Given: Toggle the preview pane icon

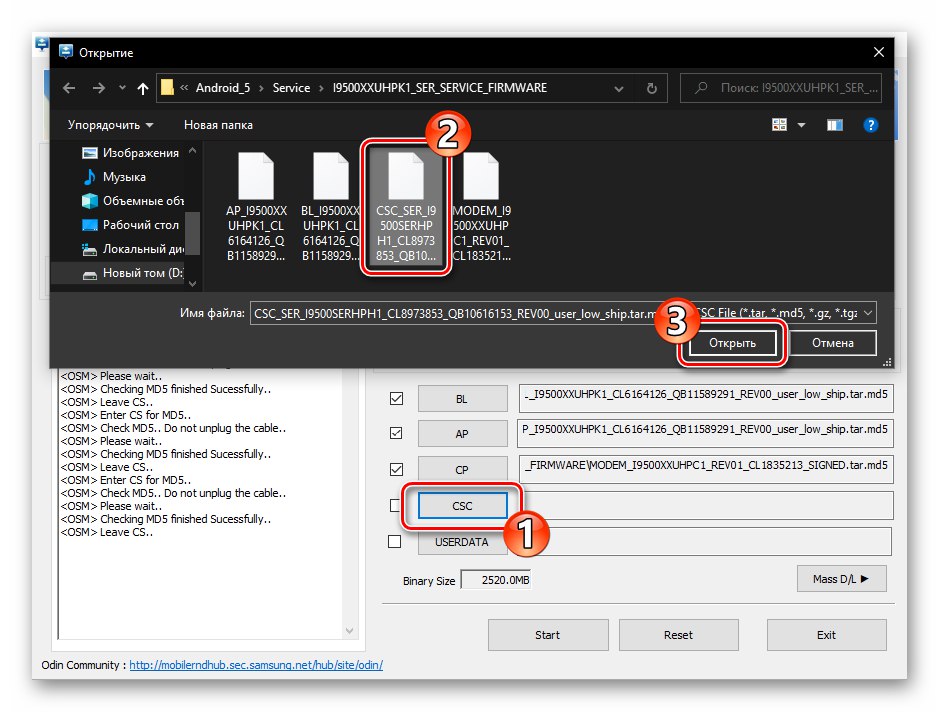Looking at the screenshot, I should point(837,124).
